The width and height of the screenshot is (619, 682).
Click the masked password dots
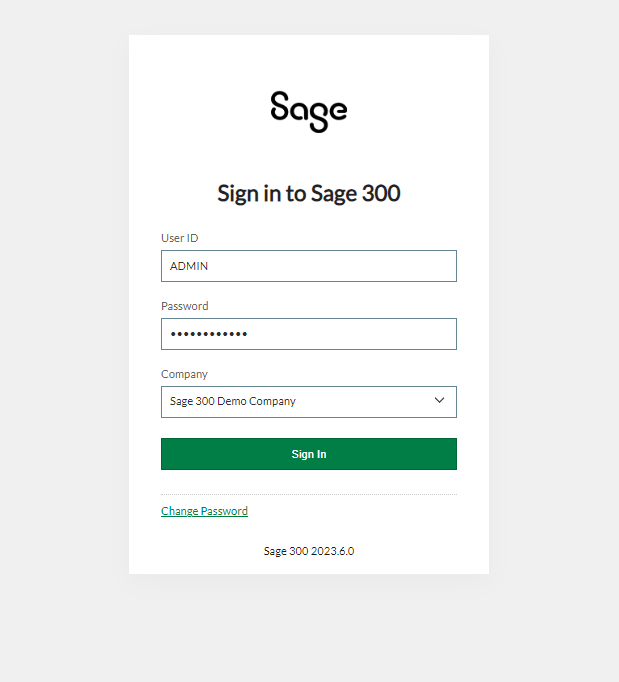click(209, 334)
